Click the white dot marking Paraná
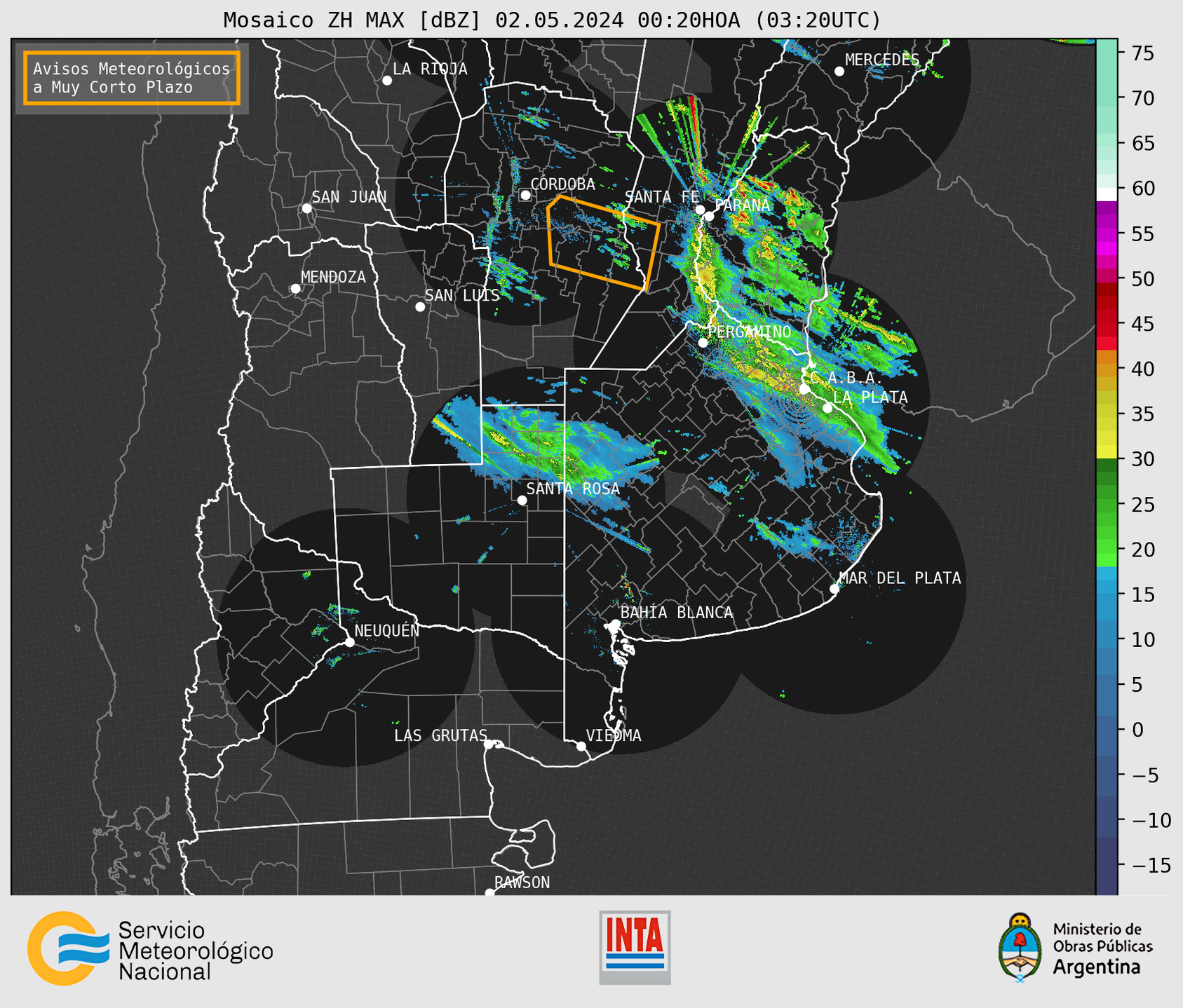This screenshot has width=1183, height=1008. click(709, 216)
